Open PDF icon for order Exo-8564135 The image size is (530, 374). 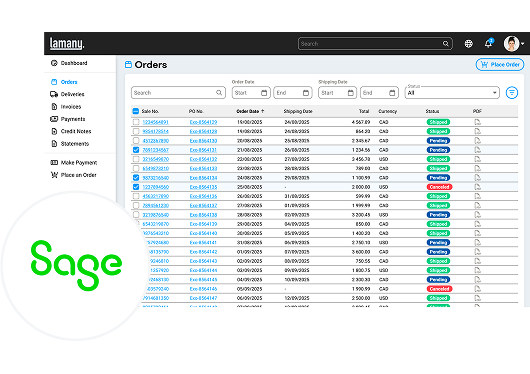[477, 187]
